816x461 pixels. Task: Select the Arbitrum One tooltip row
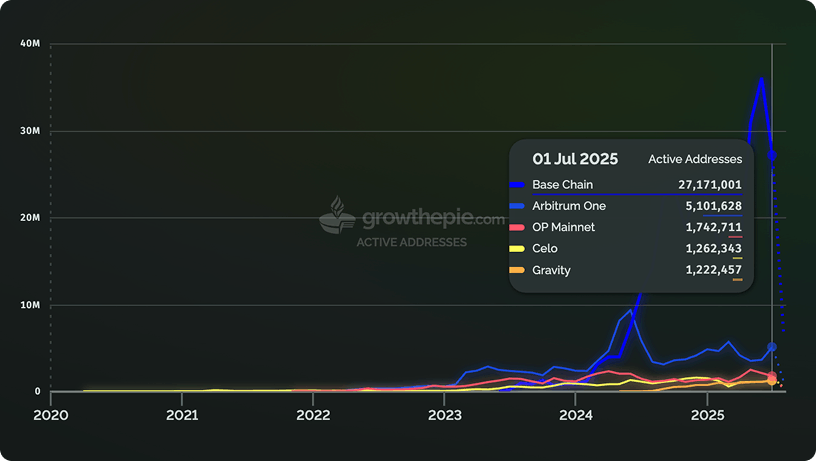(626, 206)
